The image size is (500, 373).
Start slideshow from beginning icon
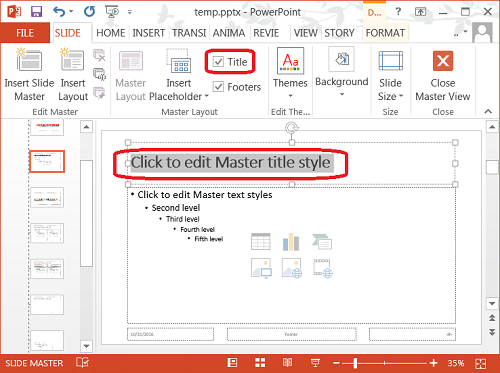[x=112, y=12]
